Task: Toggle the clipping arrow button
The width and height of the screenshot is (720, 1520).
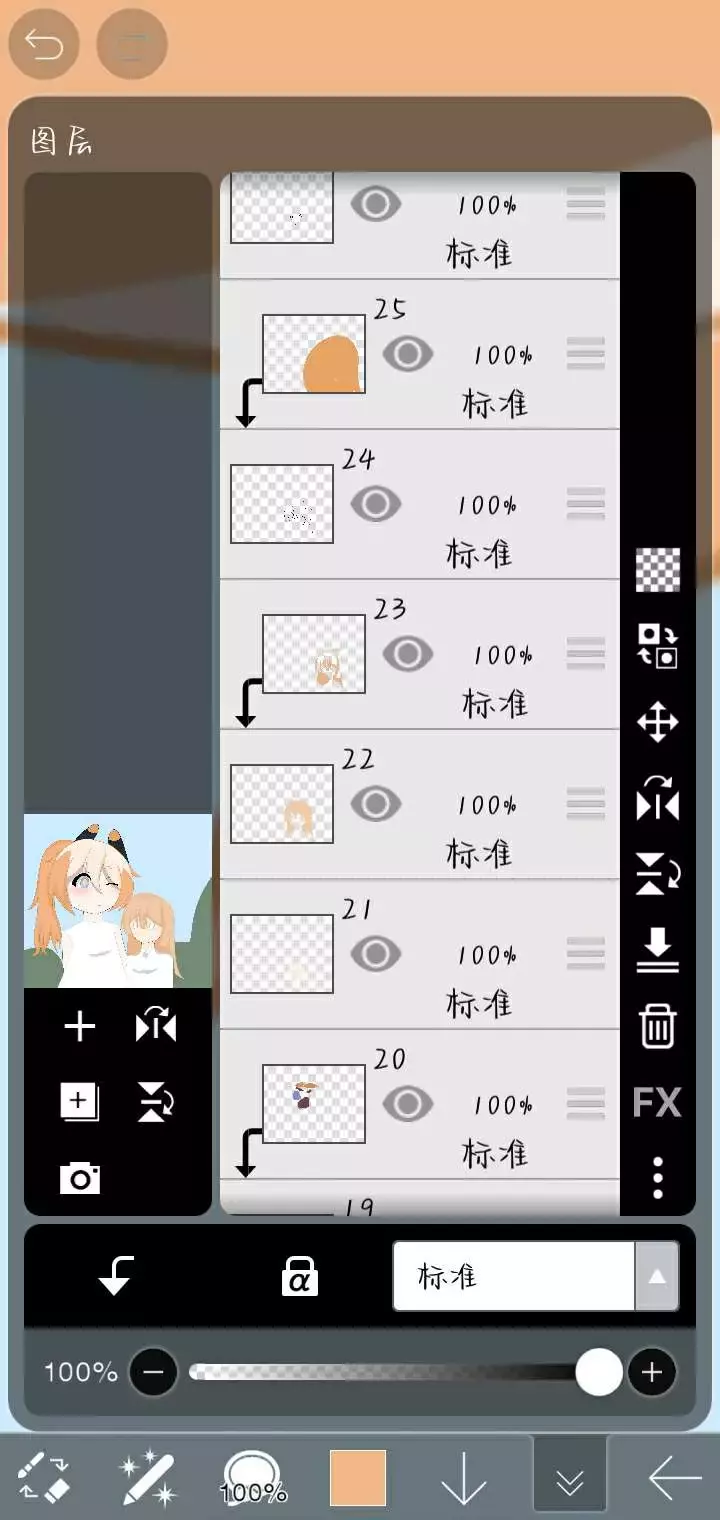Action: [x=116, y=1276]
